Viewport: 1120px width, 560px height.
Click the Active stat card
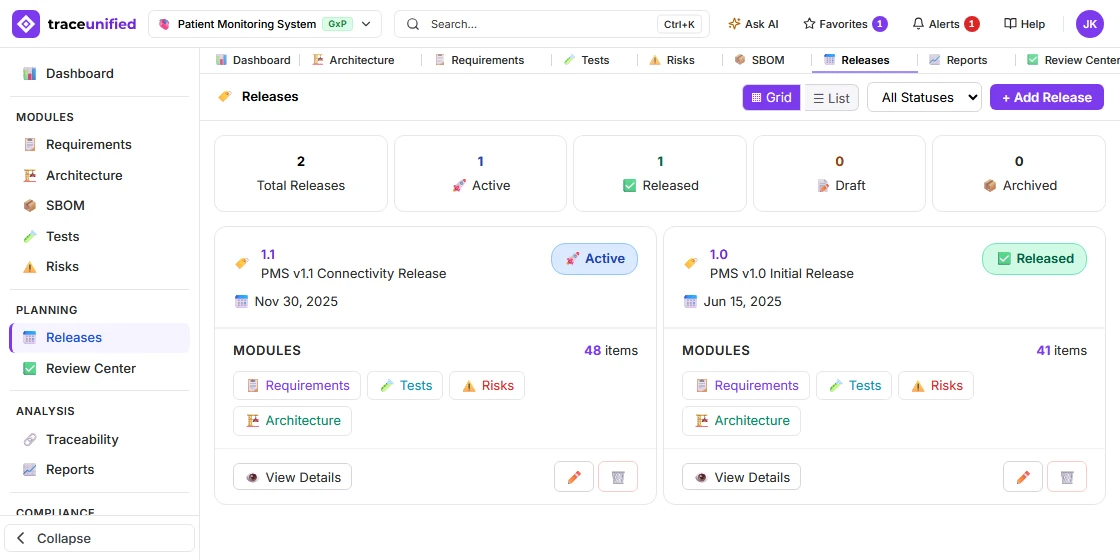coord(481,174)
